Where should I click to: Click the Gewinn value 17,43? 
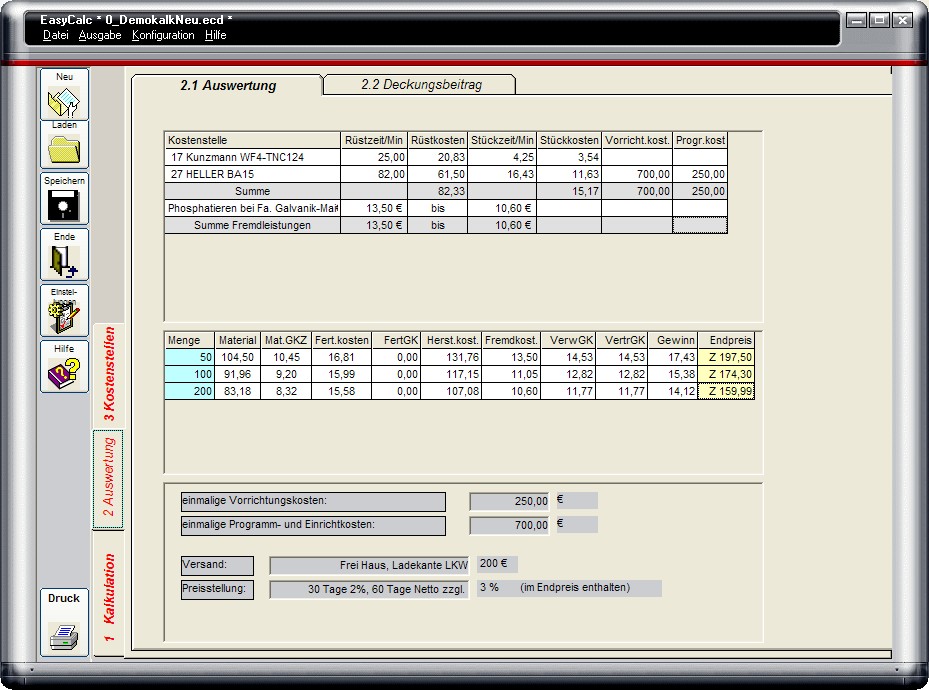click(x=673, y=357)
